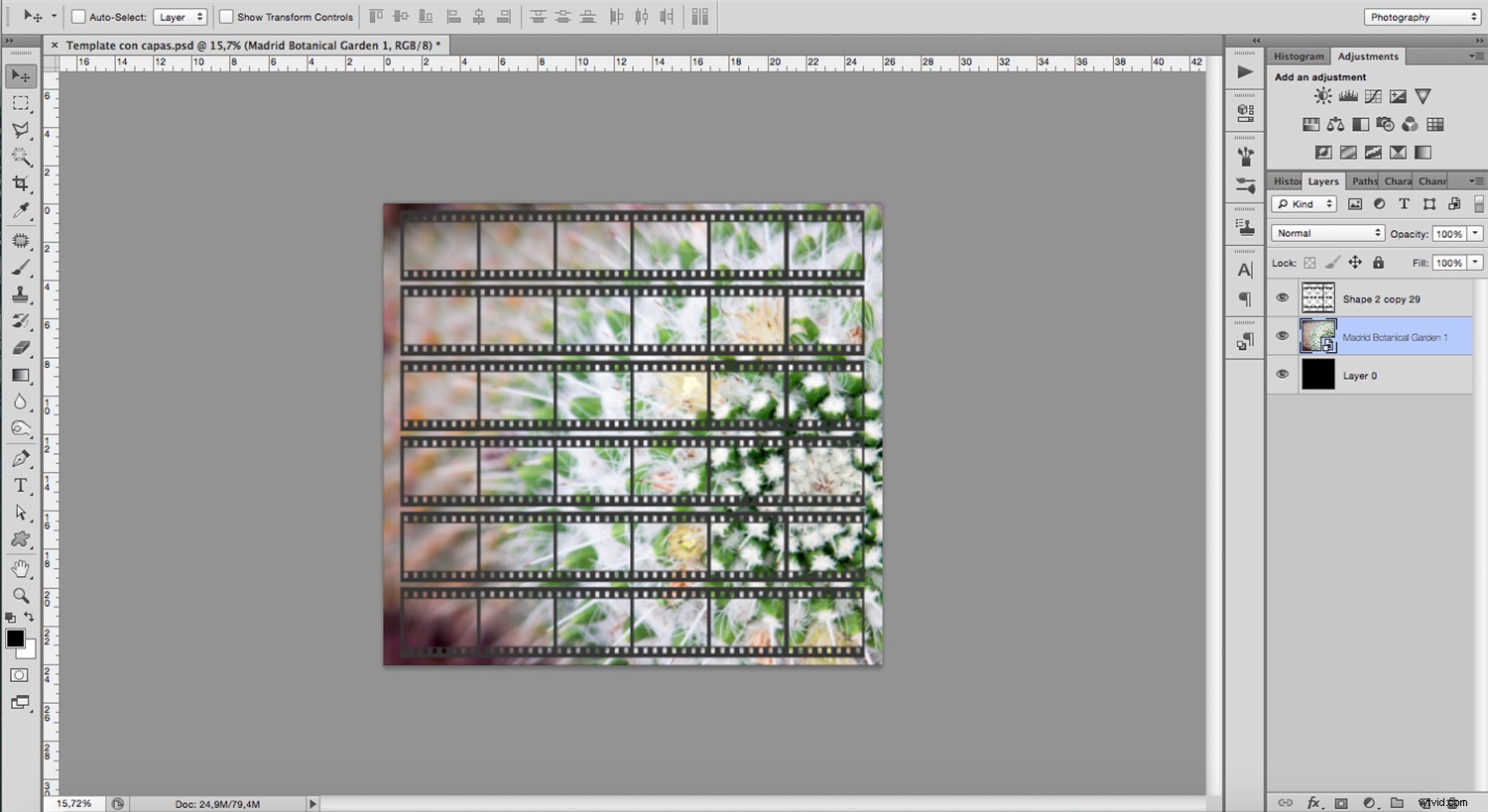Enable the Auto-Select checkbox
The width and height of the screenshot is (1488, 812).
point(76,16)
